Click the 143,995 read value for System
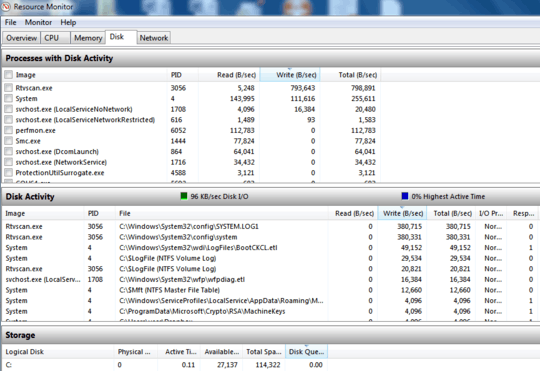 coord(242,99)
